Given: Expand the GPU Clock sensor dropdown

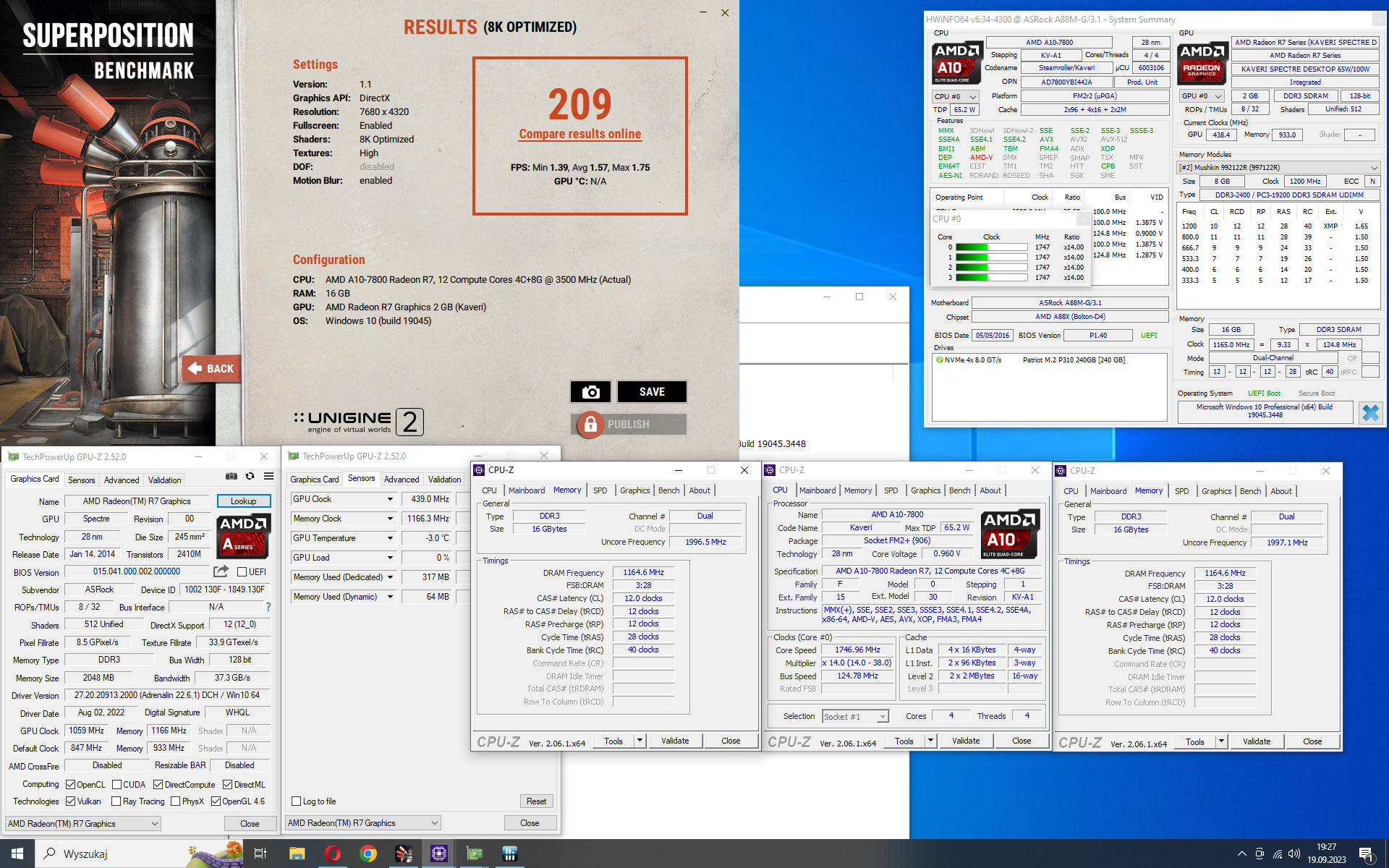Looking at the screenshot, I should (390, 499).
